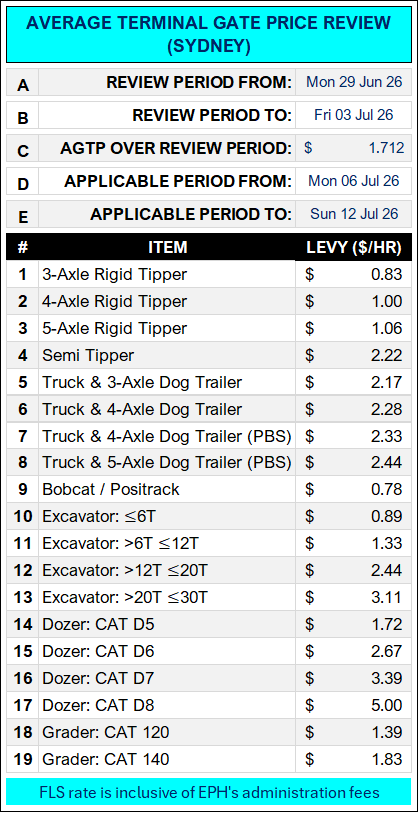419x813 pixels.
Task: Click the LEVY ($/HR) column header
Action: click(354, 247)
